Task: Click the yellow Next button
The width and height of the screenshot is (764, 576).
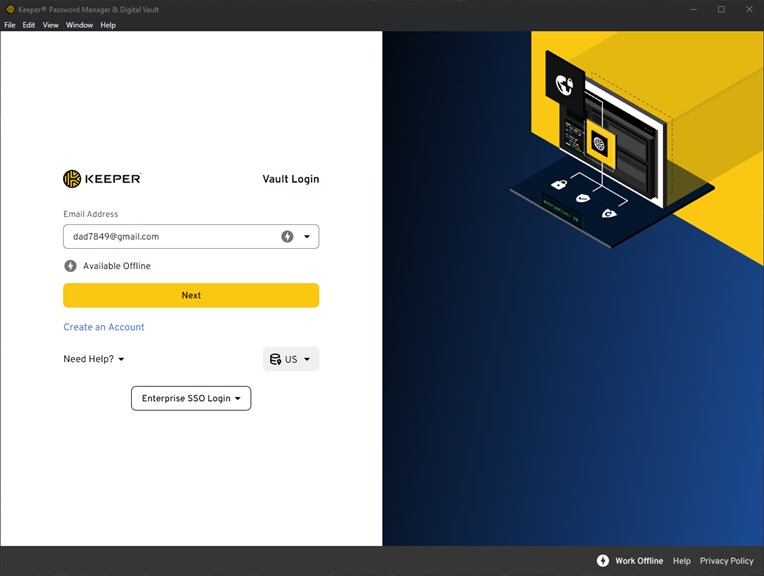Action: (191, 295)
